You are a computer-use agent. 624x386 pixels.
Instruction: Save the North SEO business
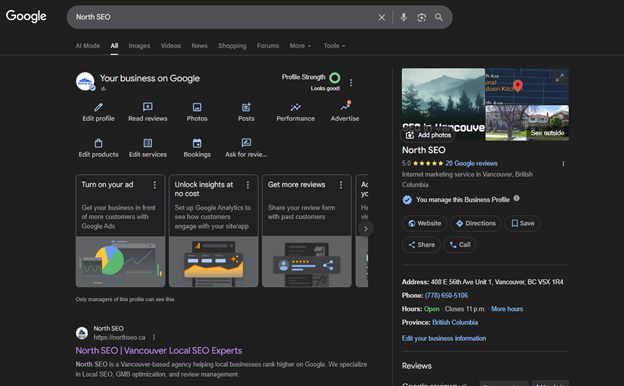tap(522, 223)
